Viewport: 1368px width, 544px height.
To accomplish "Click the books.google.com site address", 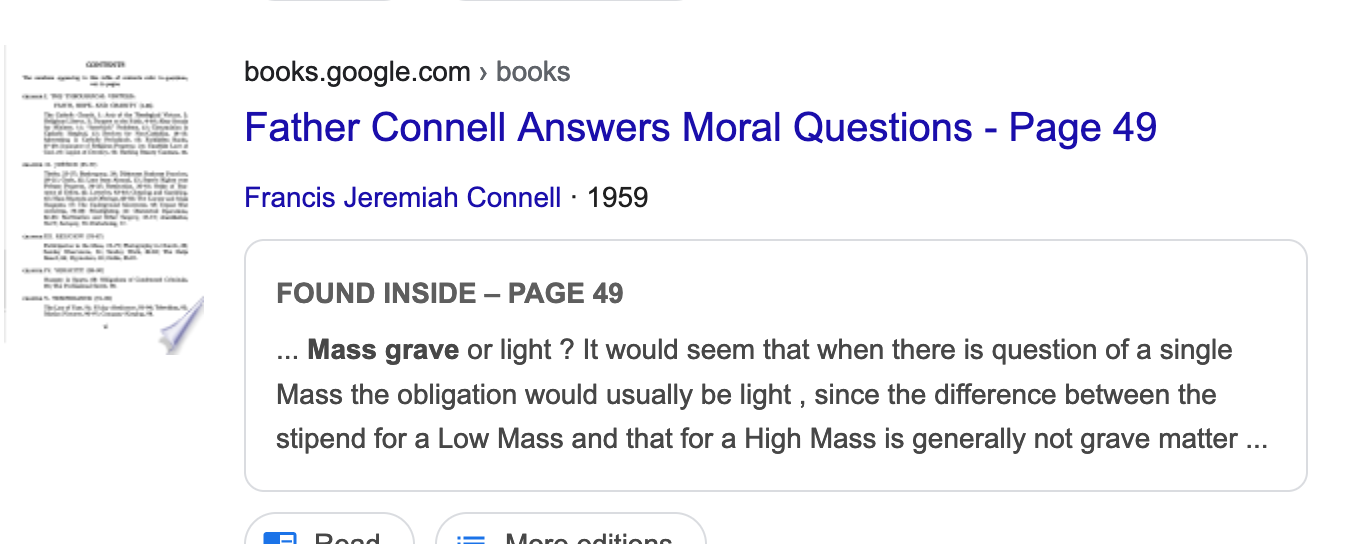I will coord(357,72).
